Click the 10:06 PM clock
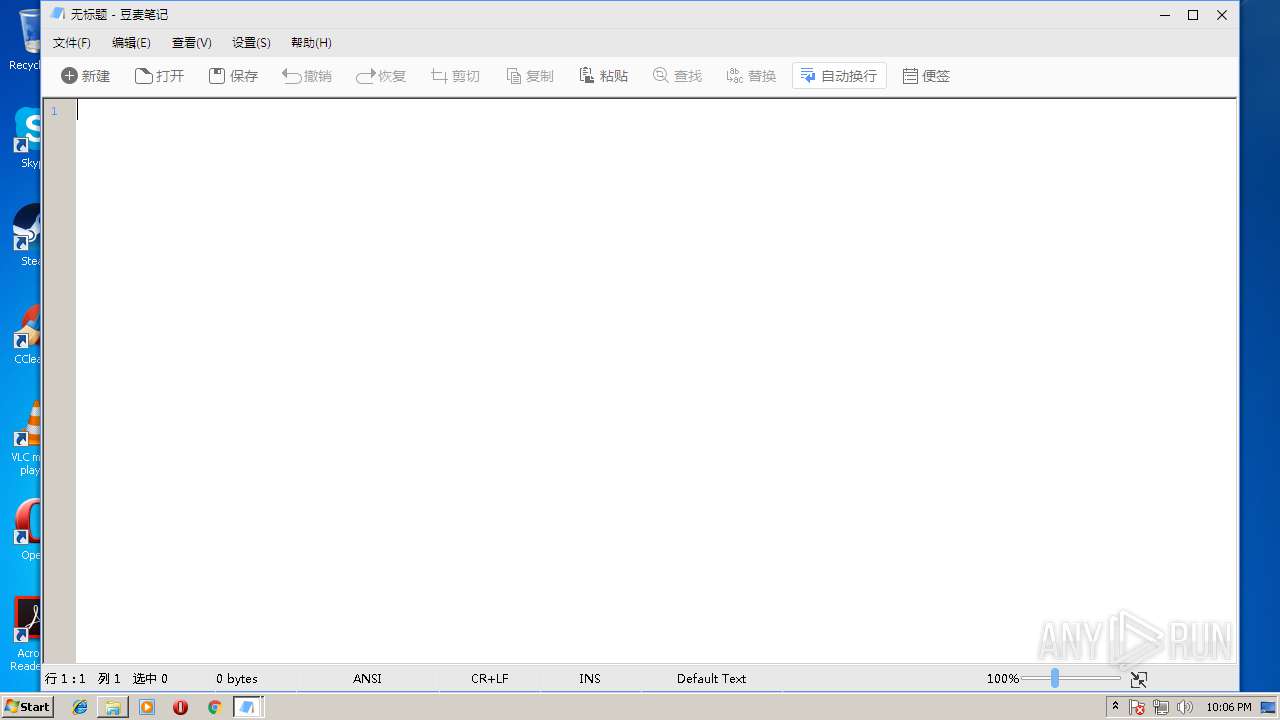 click(x=1229, y=707)
